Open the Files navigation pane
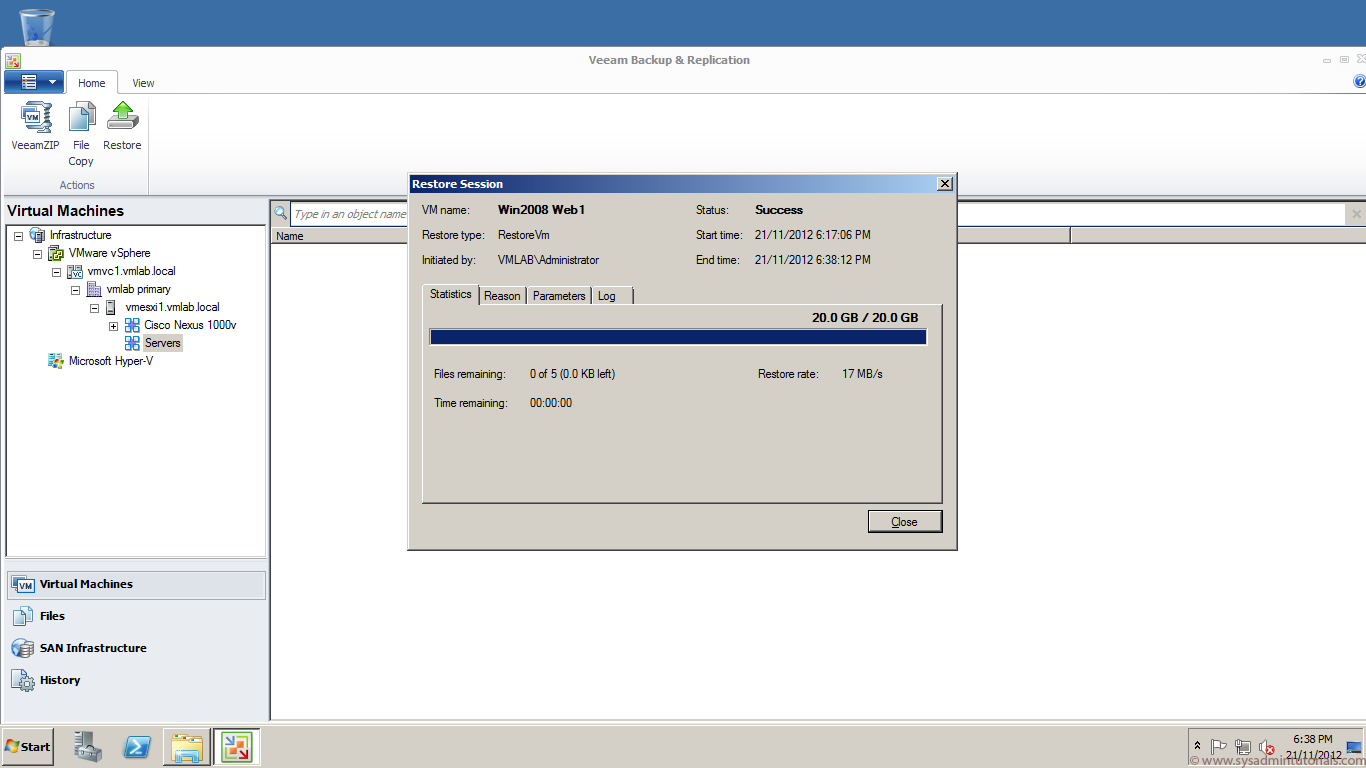 (x=136, y=617)
